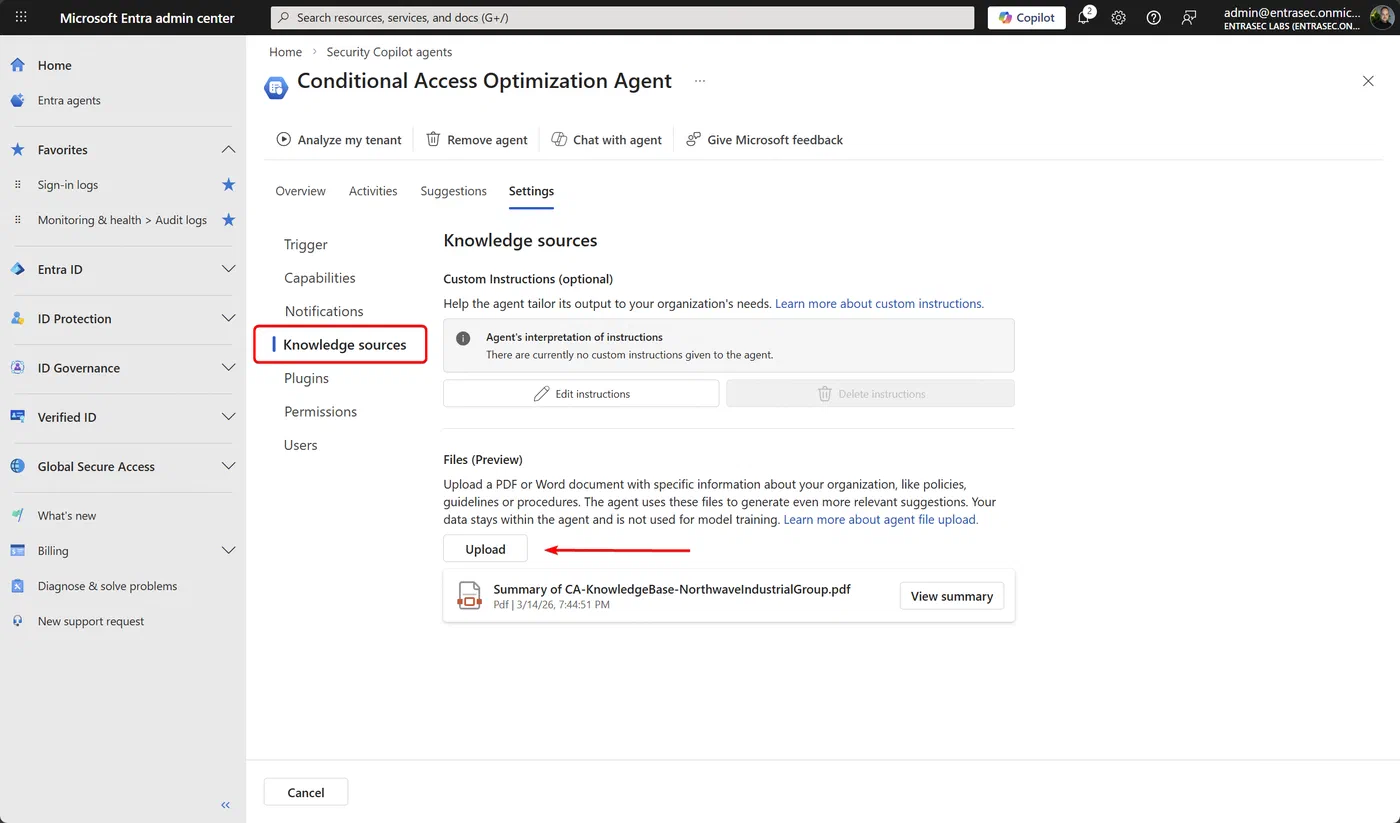
Task: Open the help question mark icon
Action: point(1154,17)
